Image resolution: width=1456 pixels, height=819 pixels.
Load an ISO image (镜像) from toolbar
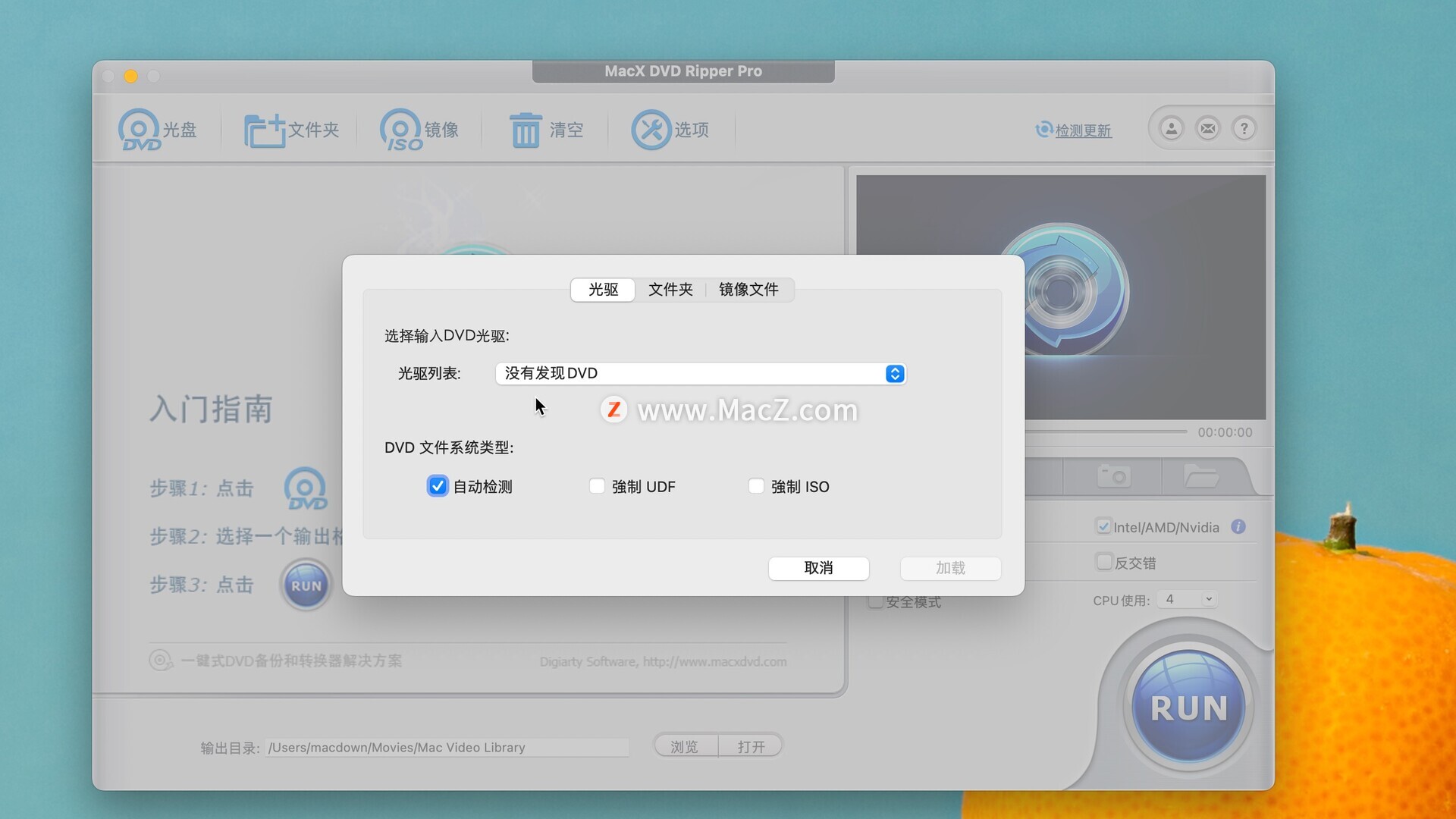point(419,130)
